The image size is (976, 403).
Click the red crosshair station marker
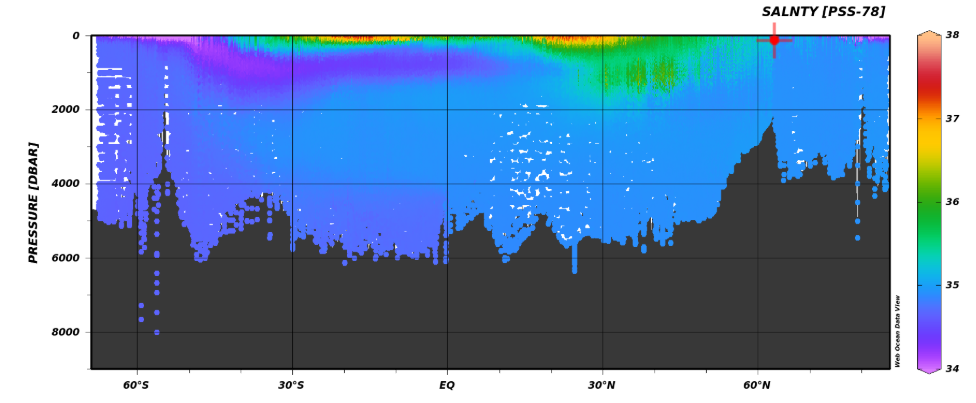point(774,40)
